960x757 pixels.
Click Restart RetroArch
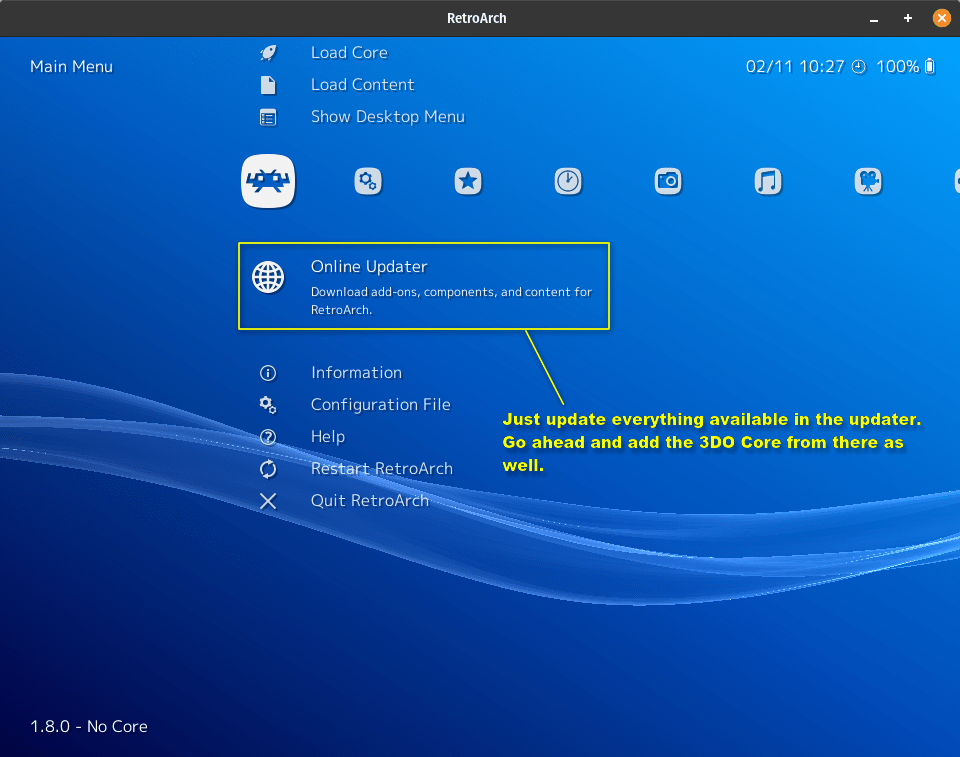(x=381, y=469)
